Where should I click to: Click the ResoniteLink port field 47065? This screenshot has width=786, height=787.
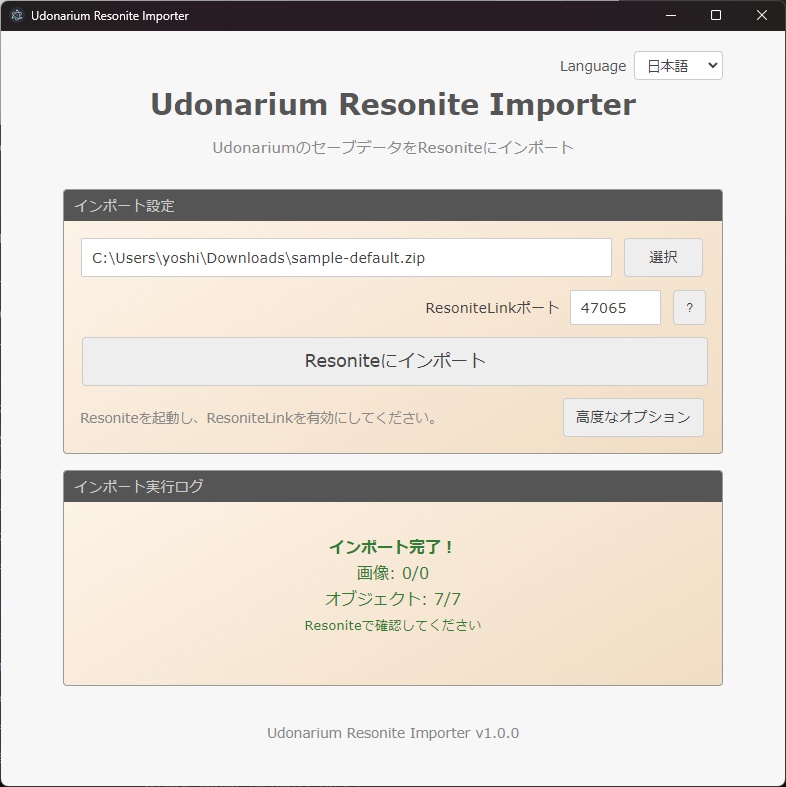(x=615, y=308)
